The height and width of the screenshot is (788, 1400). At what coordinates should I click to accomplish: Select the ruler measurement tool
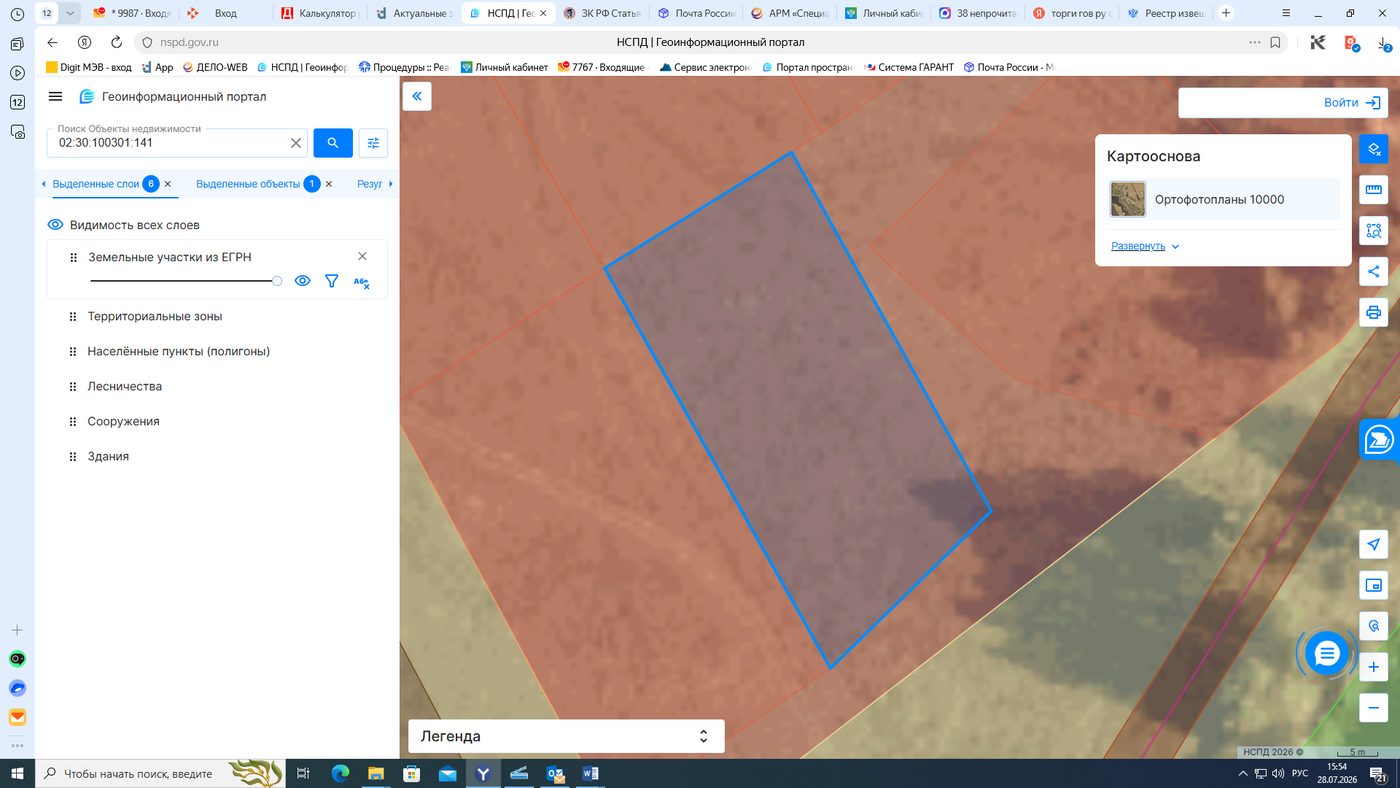1374,190
